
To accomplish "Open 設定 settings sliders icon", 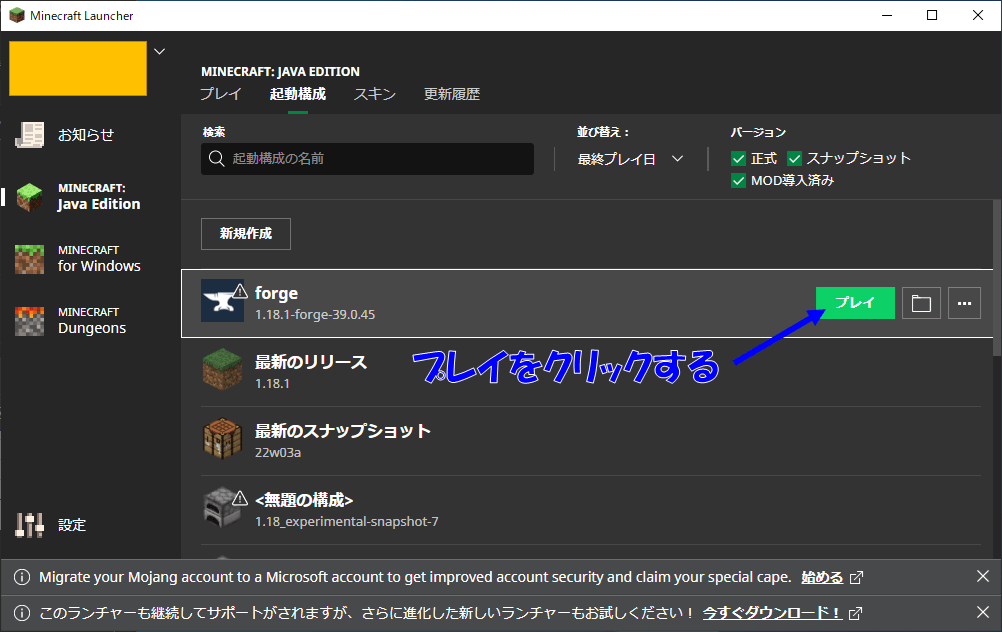I will [29, 525].
